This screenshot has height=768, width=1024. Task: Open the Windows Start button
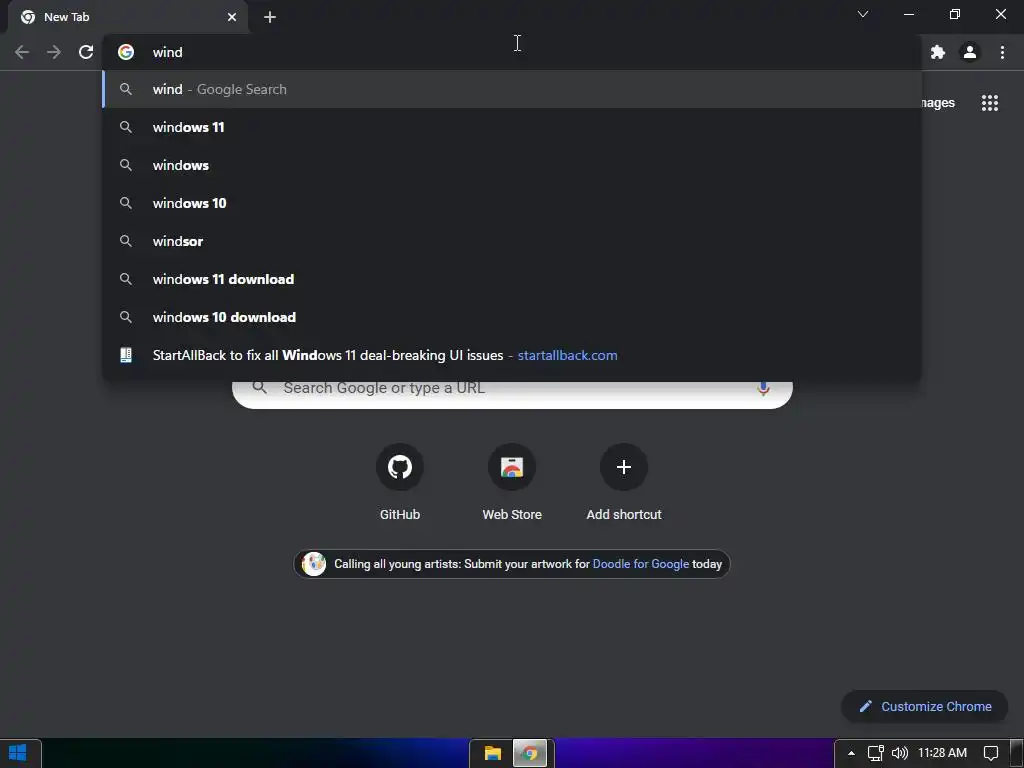click(18, 753)
